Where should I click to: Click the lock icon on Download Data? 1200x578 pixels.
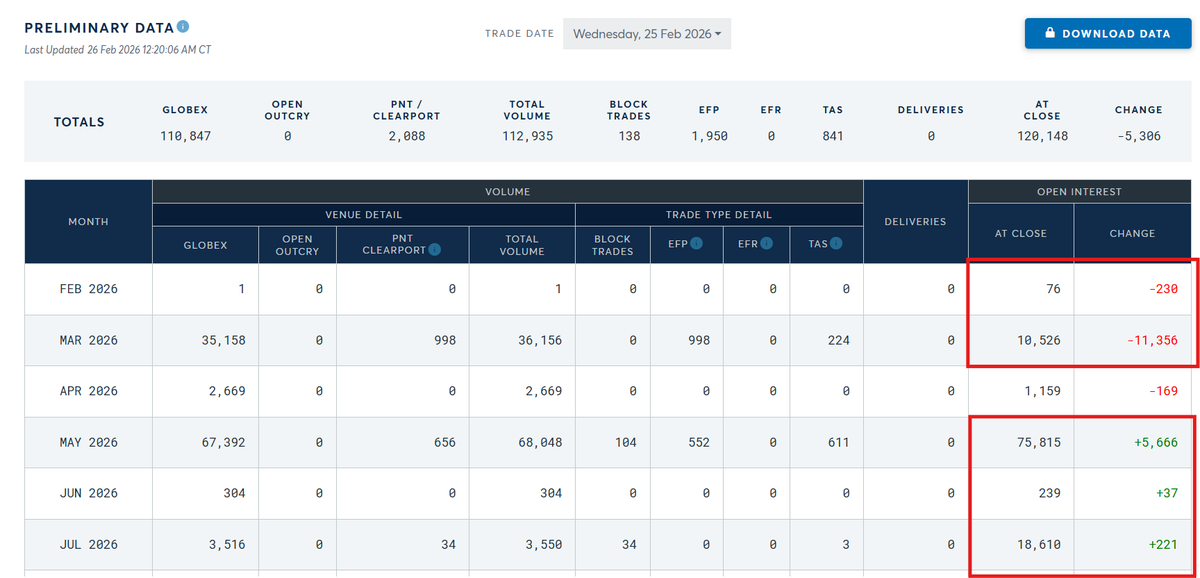click(x=1049, y=33)
